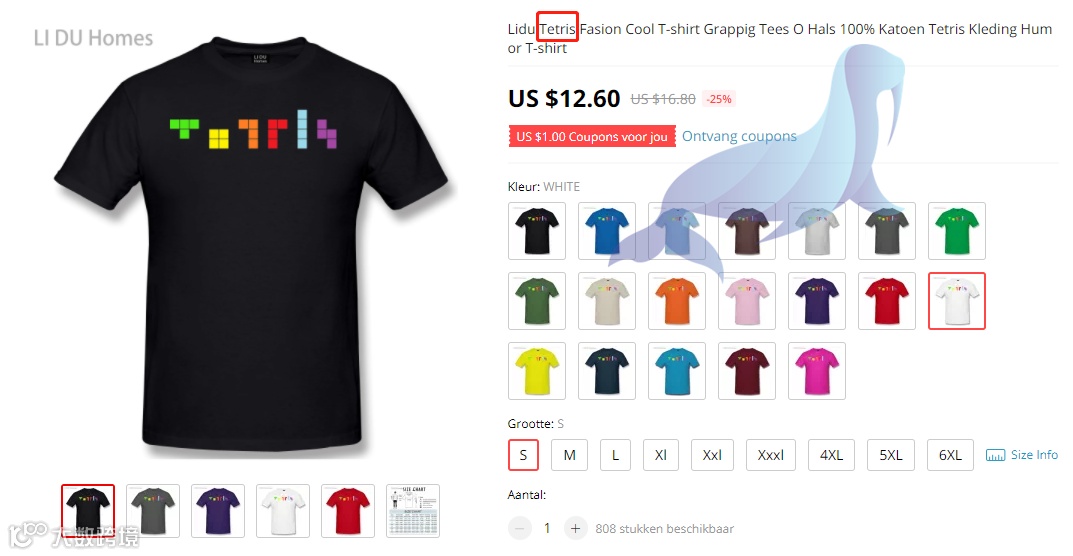Pick the yellow t-shirt color option

click(x=537, y=370)
